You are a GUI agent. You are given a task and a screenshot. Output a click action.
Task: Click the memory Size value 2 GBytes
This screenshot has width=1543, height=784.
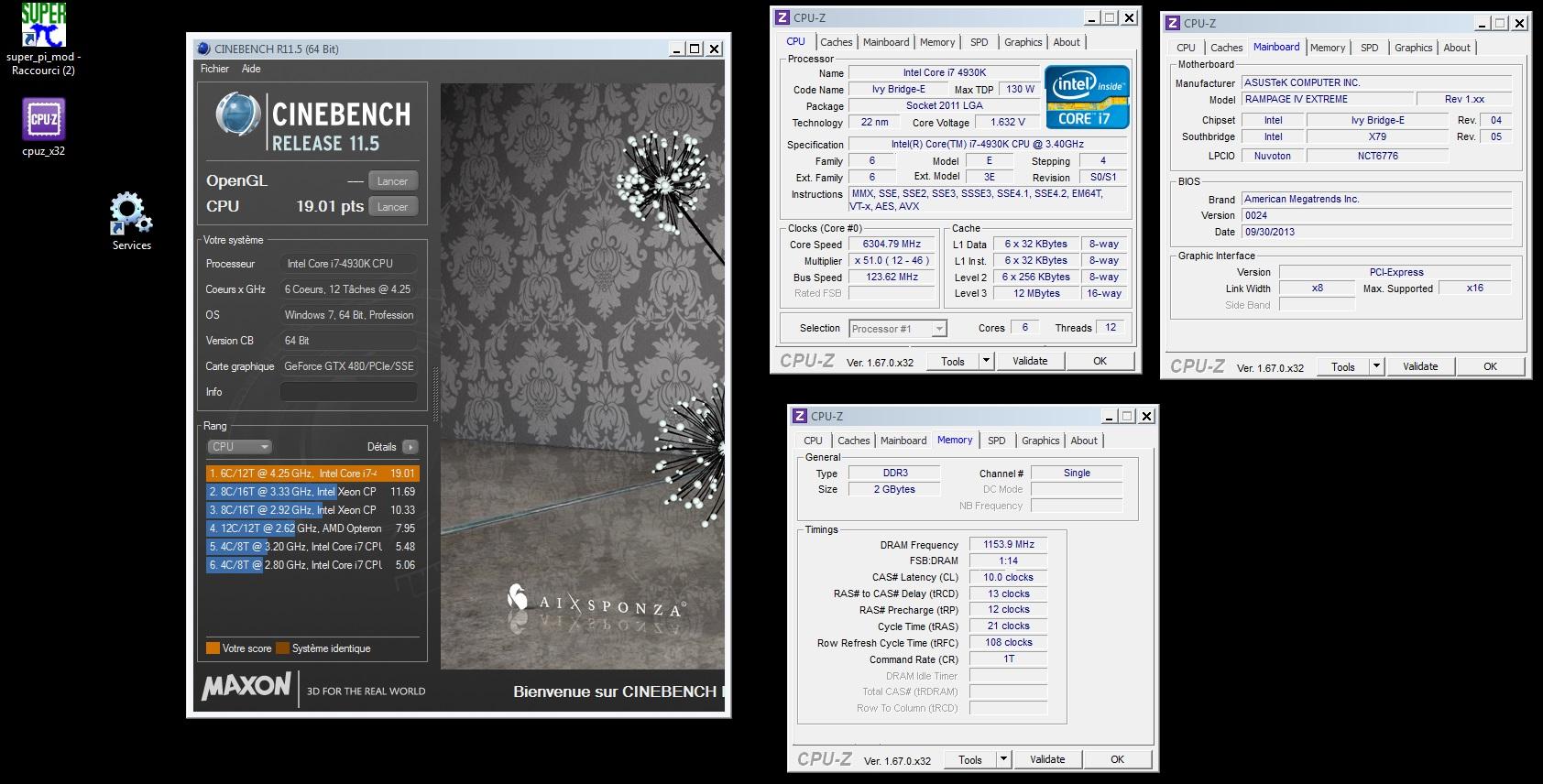click(894, 489)
